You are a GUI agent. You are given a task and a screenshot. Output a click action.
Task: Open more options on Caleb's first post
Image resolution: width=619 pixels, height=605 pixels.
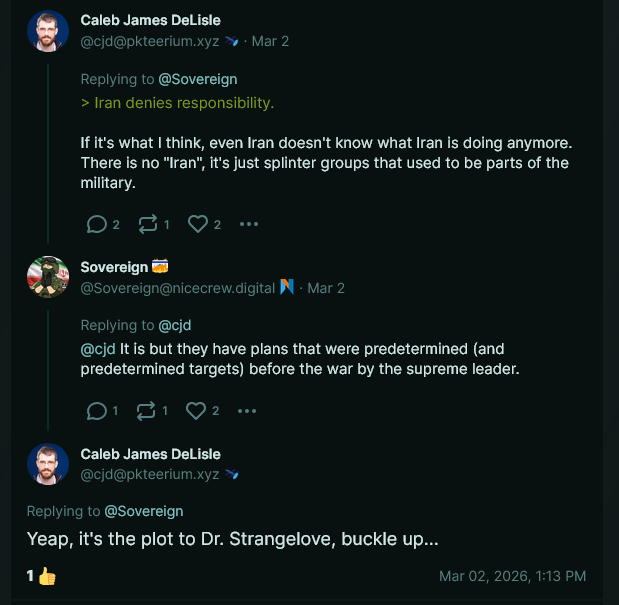(x=249, y=224)
